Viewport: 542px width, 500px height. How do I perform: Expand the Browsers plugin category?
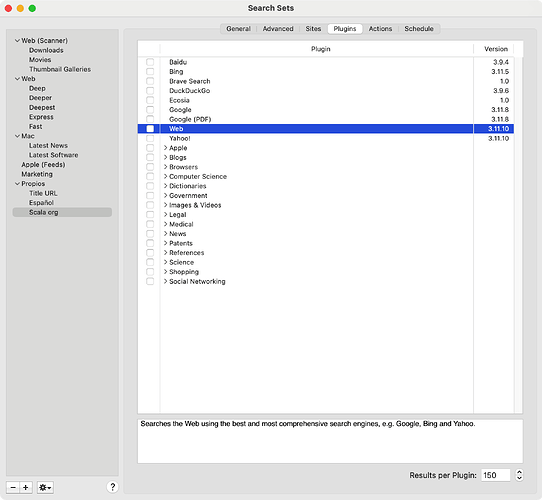166,167
